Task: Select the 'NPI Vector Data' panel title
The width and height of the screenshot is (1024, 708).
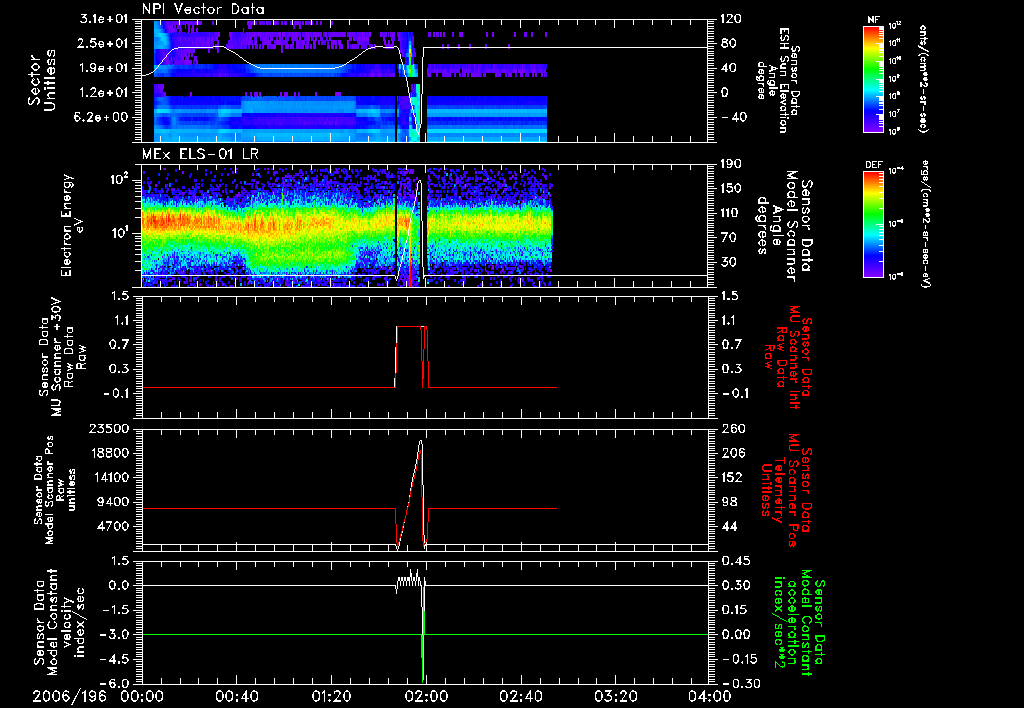Action: tap(203, 9)
